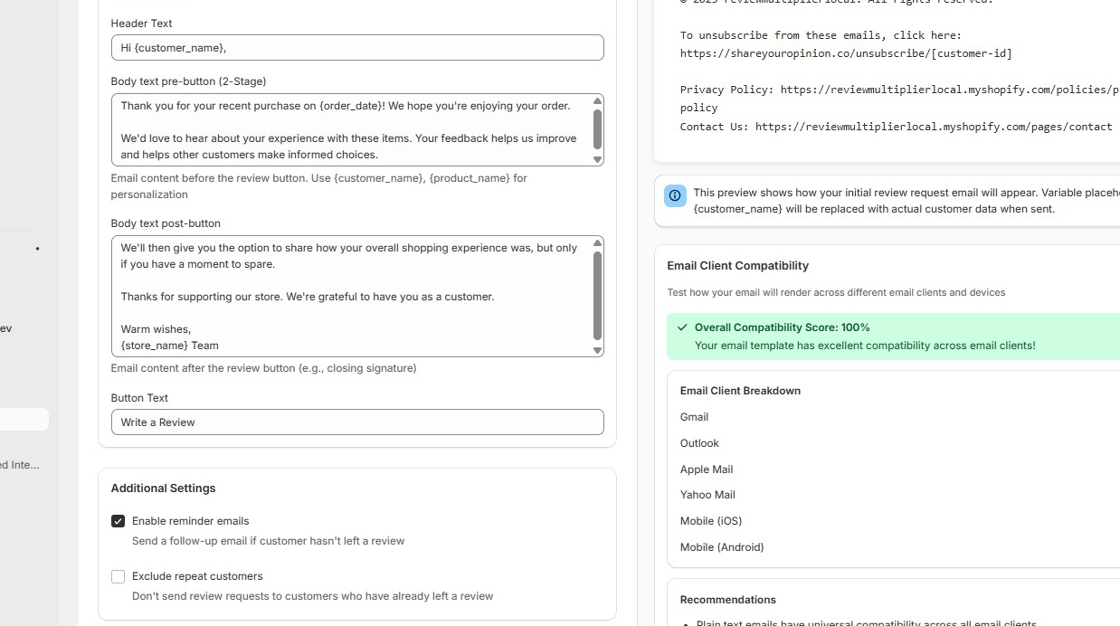The height and width of the screenshot is (626, 1120).
Task: Enable the Exclude repeat customers checkbox
Action: pyautogui.click(x=118, y=576)
